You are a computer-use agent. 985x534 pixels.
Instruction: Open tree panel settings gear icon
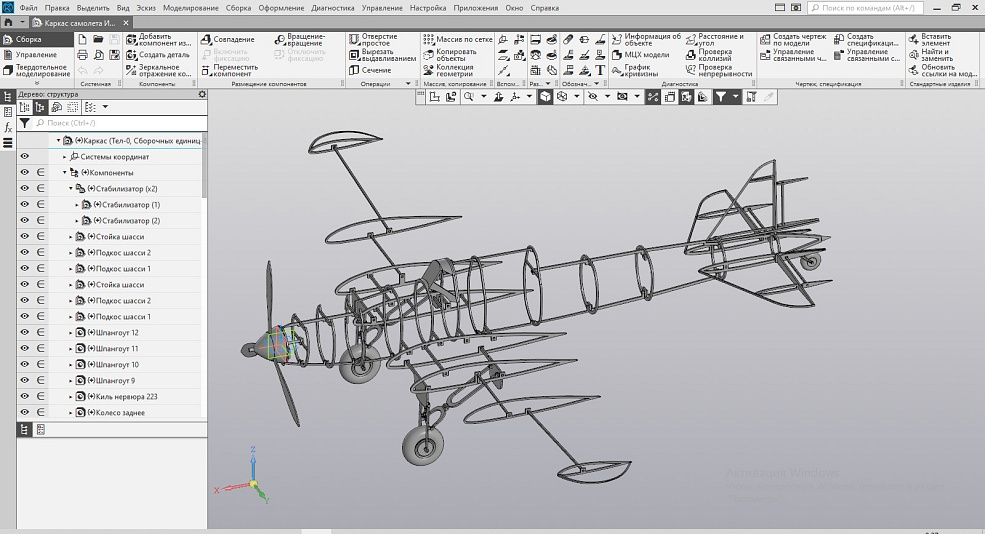click(x=202, y=94)
